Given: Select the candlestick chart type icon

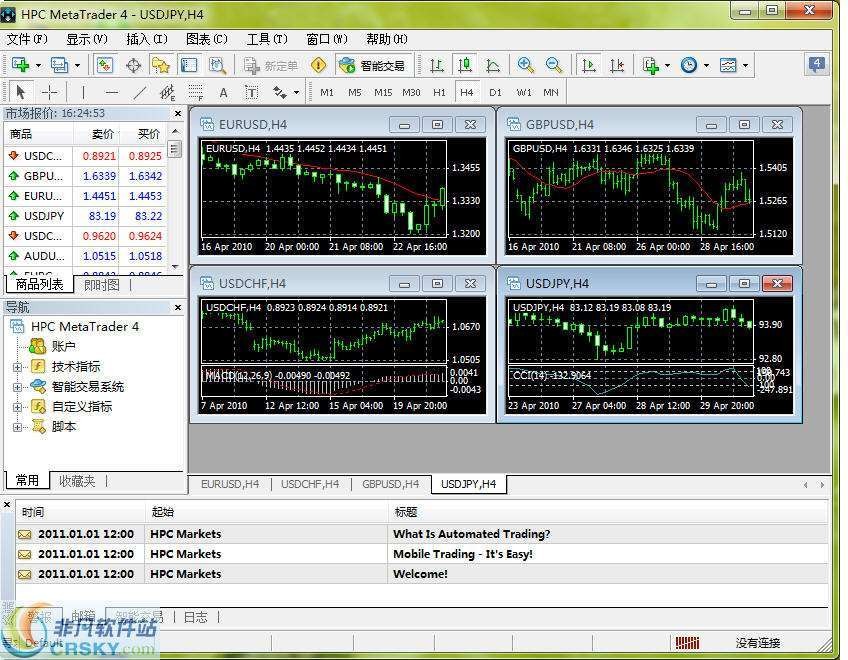Looking at the screenshot, I should click(x=465, y=65).
